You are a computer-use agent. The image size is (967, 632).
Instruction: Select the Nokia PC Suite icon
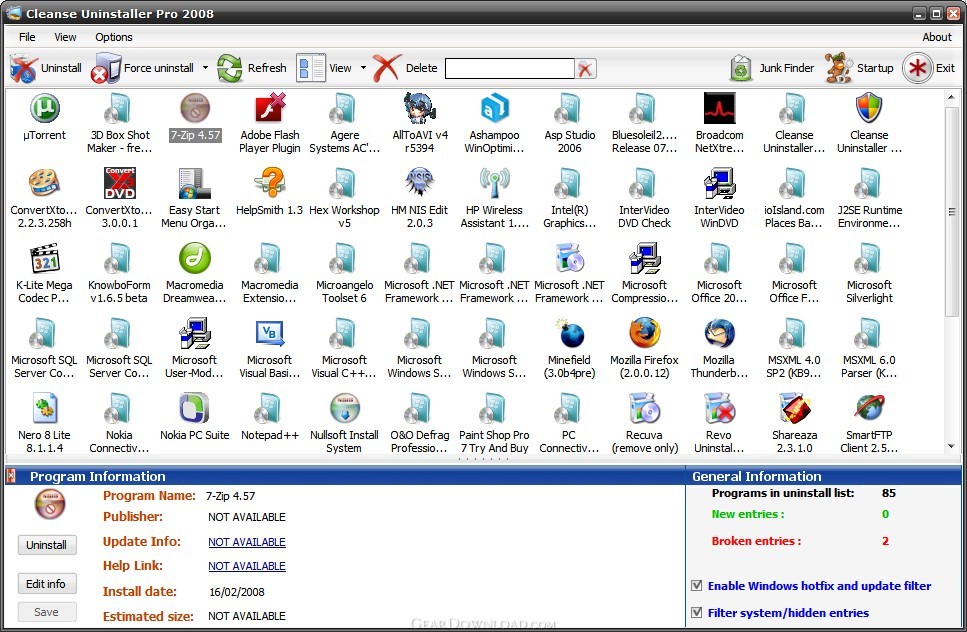click(x=195, y=408)
